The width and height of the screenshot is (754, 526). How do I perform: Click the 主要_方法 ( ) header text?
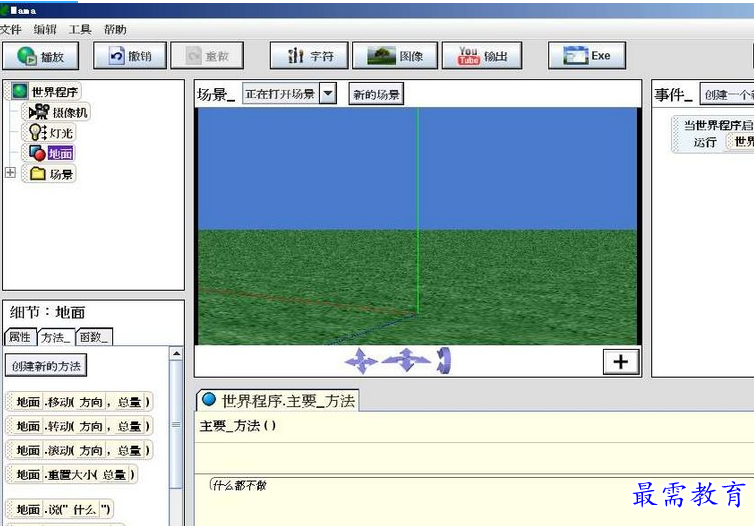pyautogui.click(x=238, y=426)
